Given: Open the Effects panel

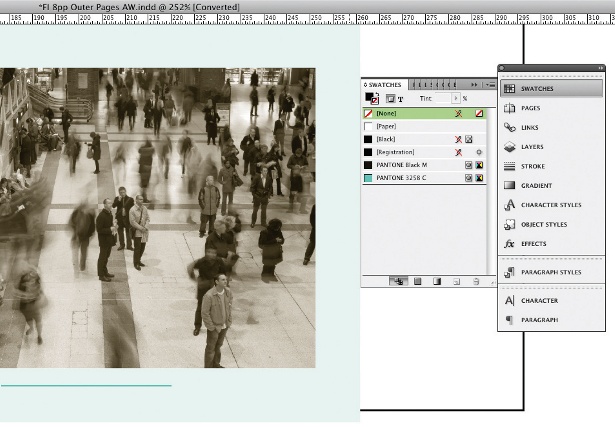Looking at the screenshot, I should click(x=530, y=243).
